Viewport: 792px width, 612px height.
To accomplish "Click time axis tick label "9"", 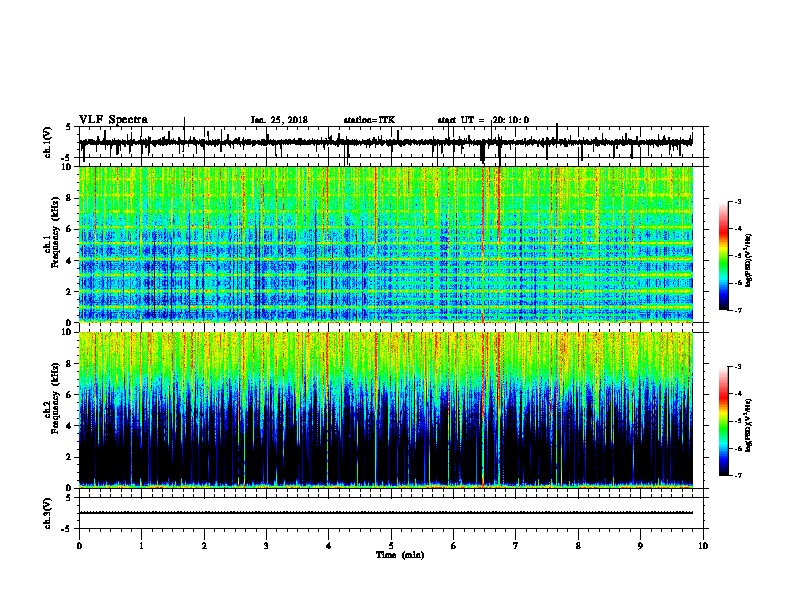I will [x=640, y=546].
